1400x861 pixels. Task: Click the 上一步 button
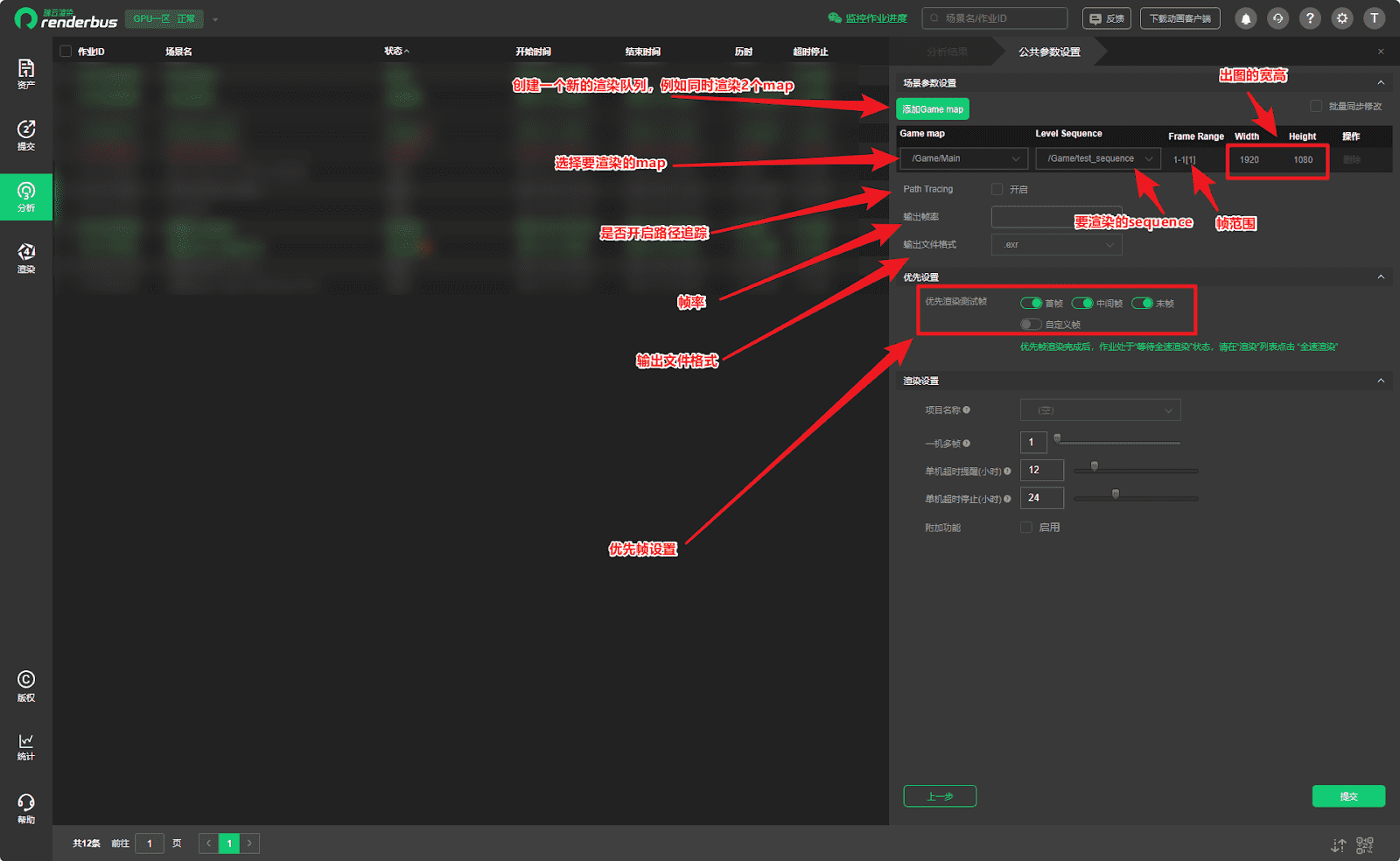click(940, 796)
